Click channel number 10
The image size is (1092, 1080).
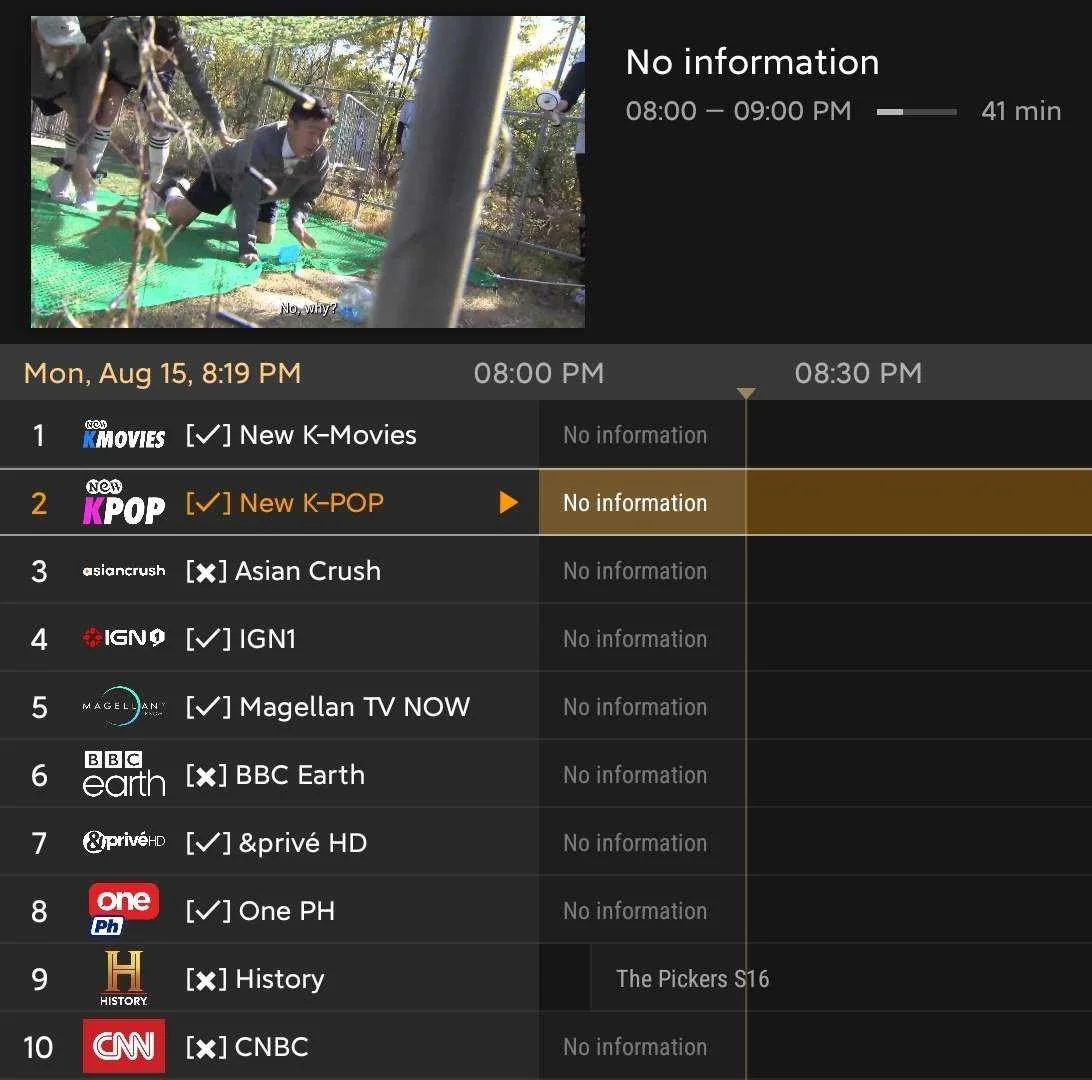pos(38,1047)
